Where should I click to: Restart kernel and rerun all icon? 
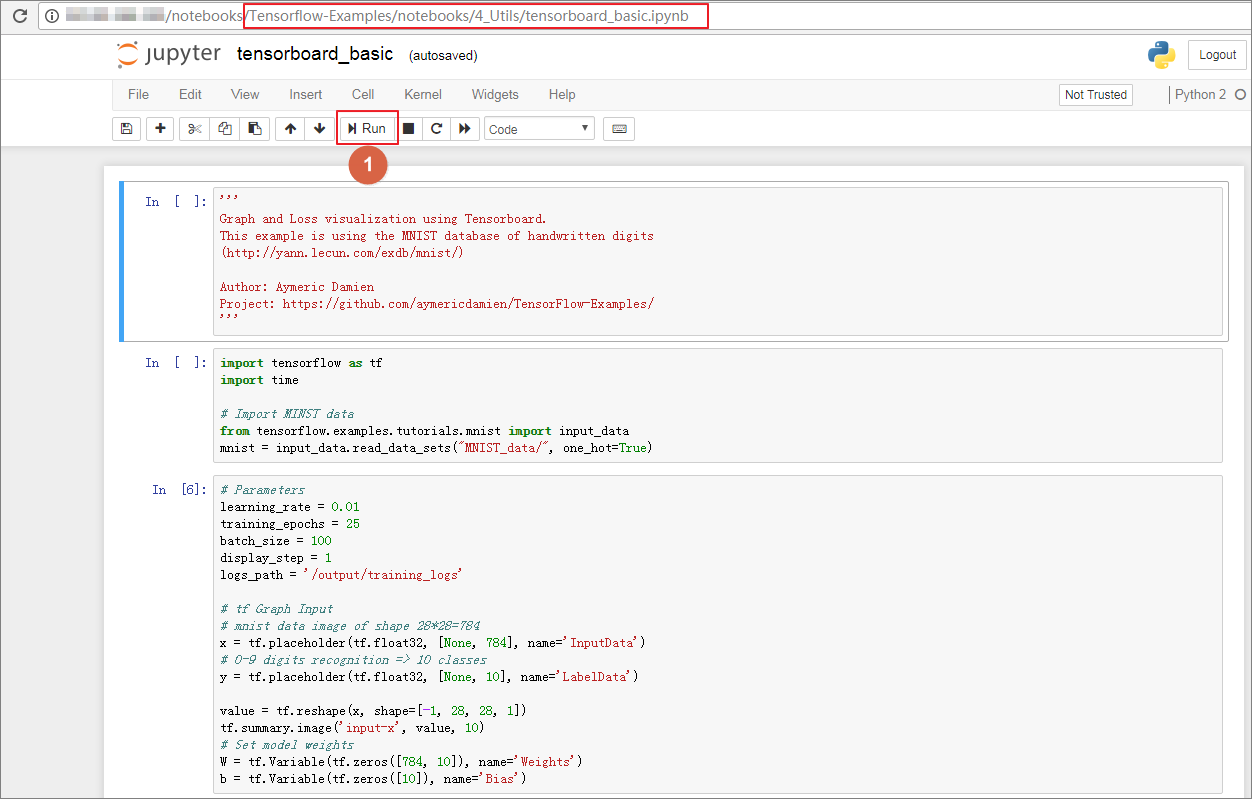click(x=464, y=129)
